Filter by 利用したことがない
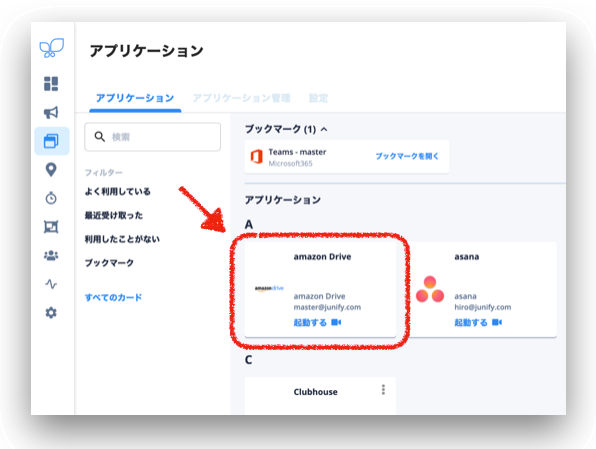The image size is (596, 449). pyautogui.click(x=122, y=239)
